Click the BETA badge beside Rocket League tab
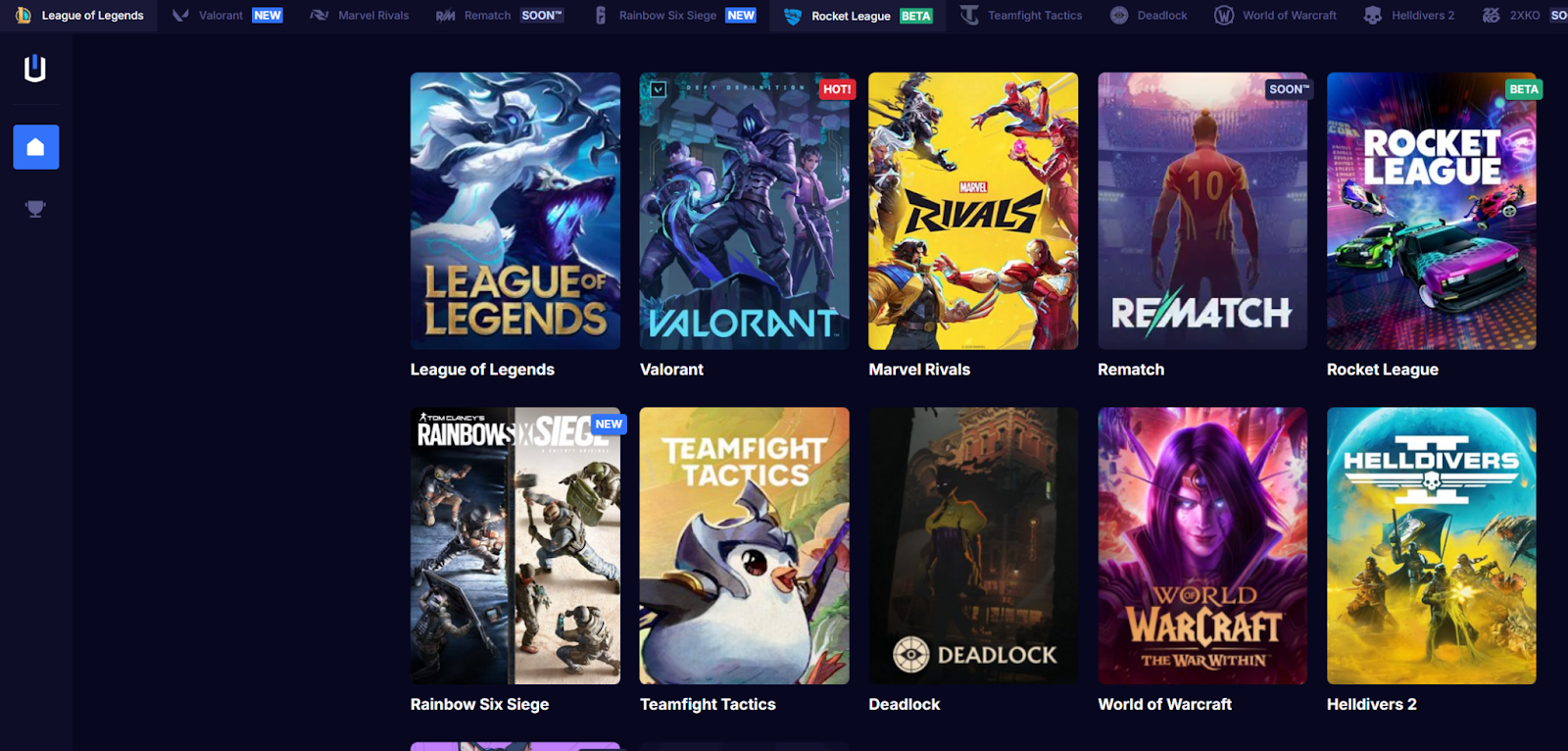Screen dimensions: 1568x751 (x=916, y=16)
